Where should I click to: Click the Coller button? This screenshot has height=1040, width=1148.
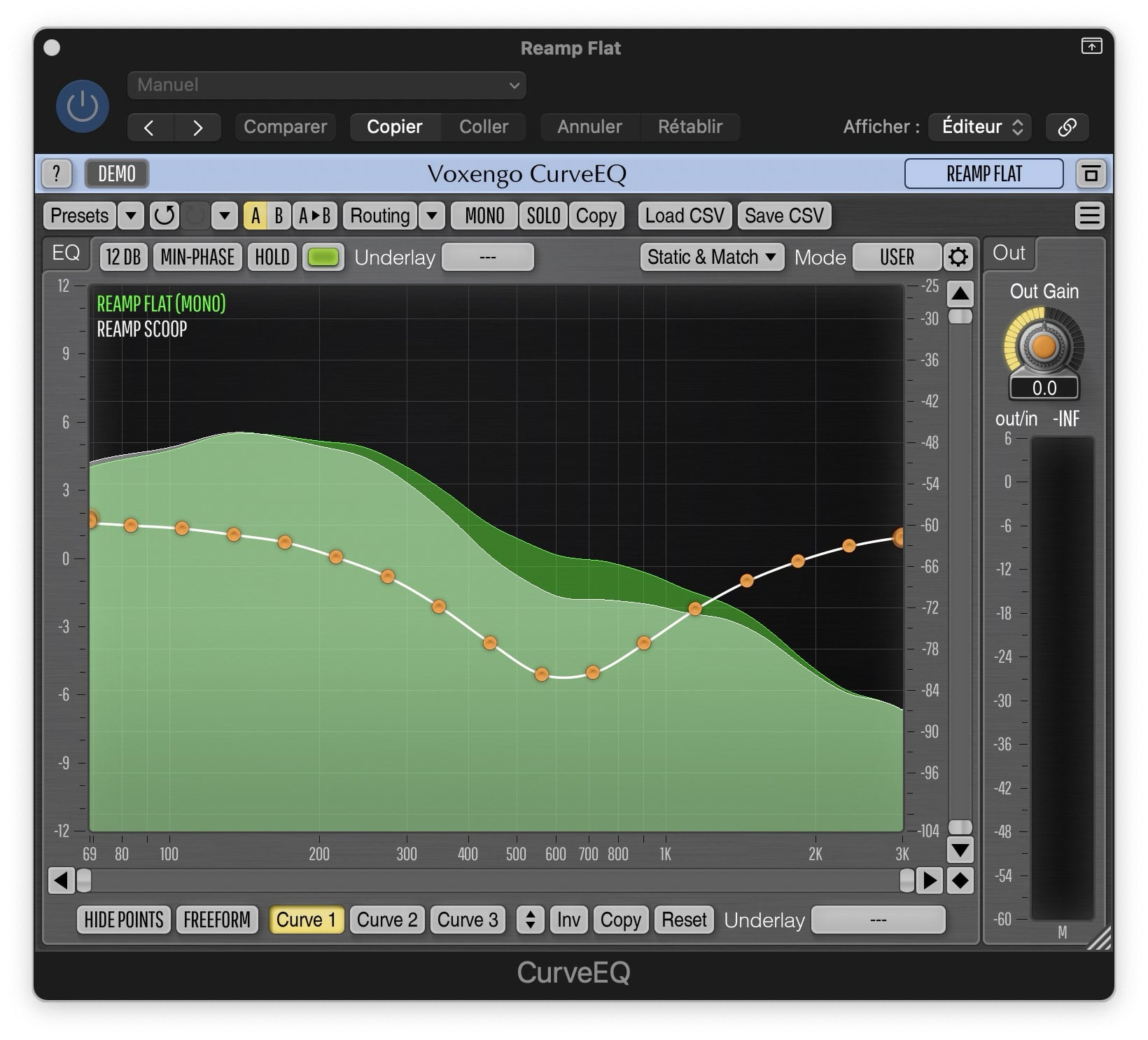pos(484,127)
